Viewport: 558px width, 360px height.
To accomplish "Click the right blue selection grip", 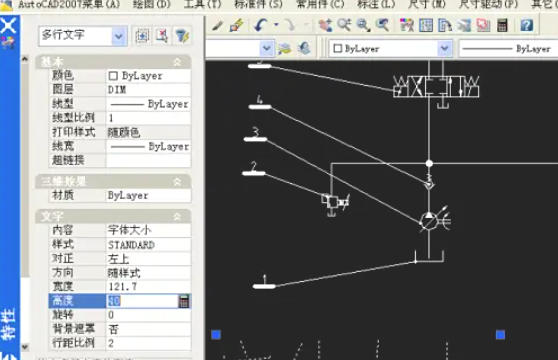I will pos(500,335).
